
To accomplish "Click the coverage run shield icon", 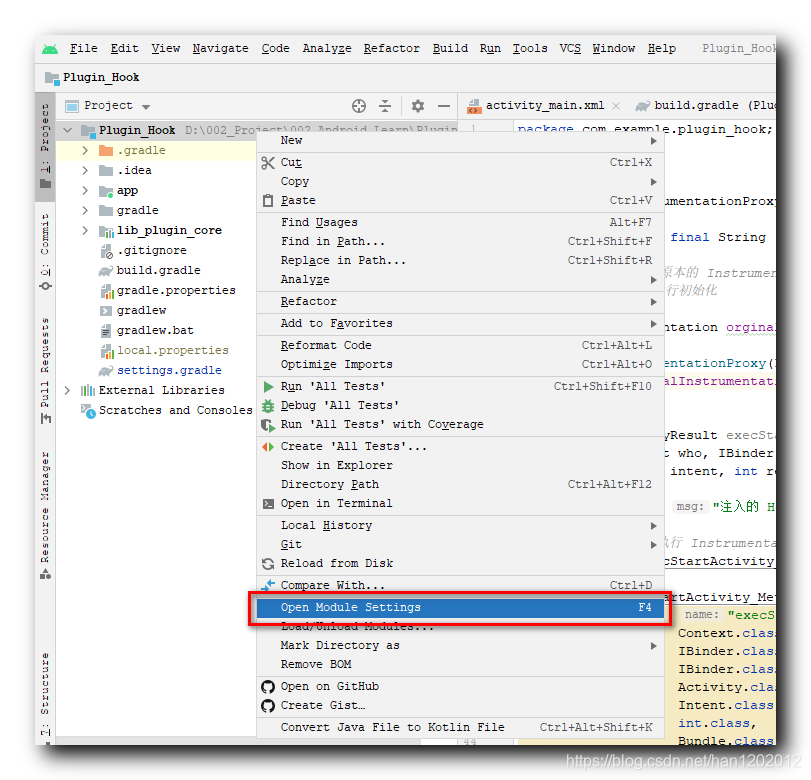I will [x=268, y=425].
